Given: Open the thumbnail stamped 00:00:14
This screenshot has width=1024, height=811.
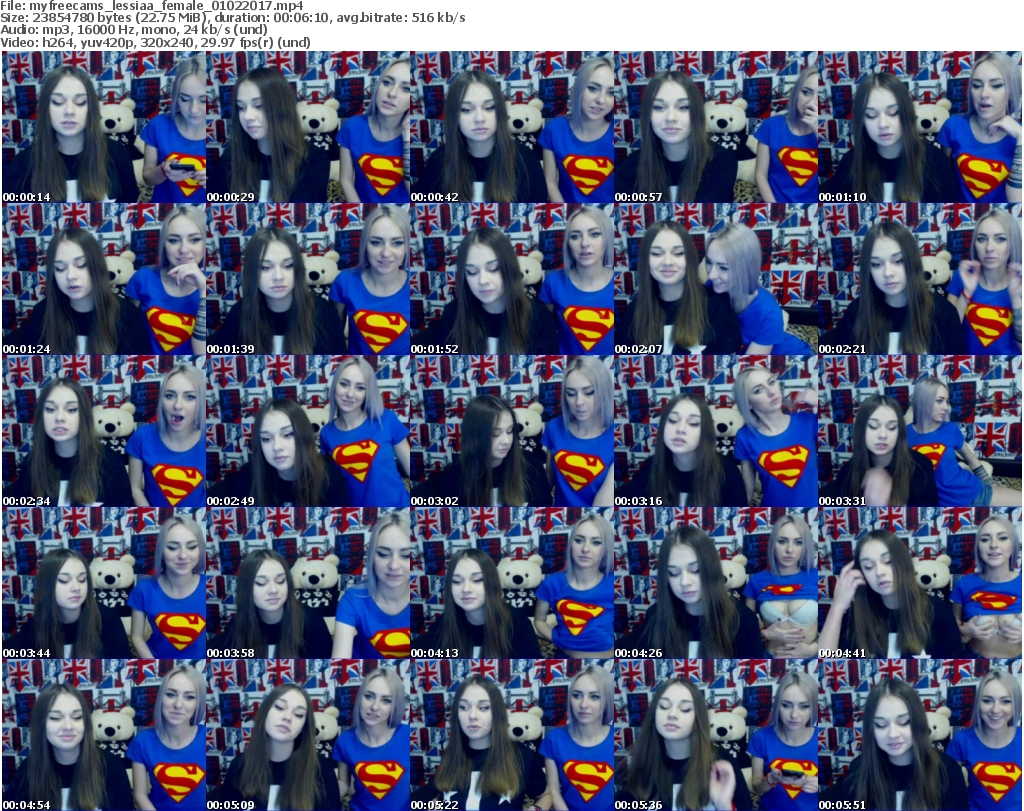Looking at the screenshot, I should click(x=104, y=127).
